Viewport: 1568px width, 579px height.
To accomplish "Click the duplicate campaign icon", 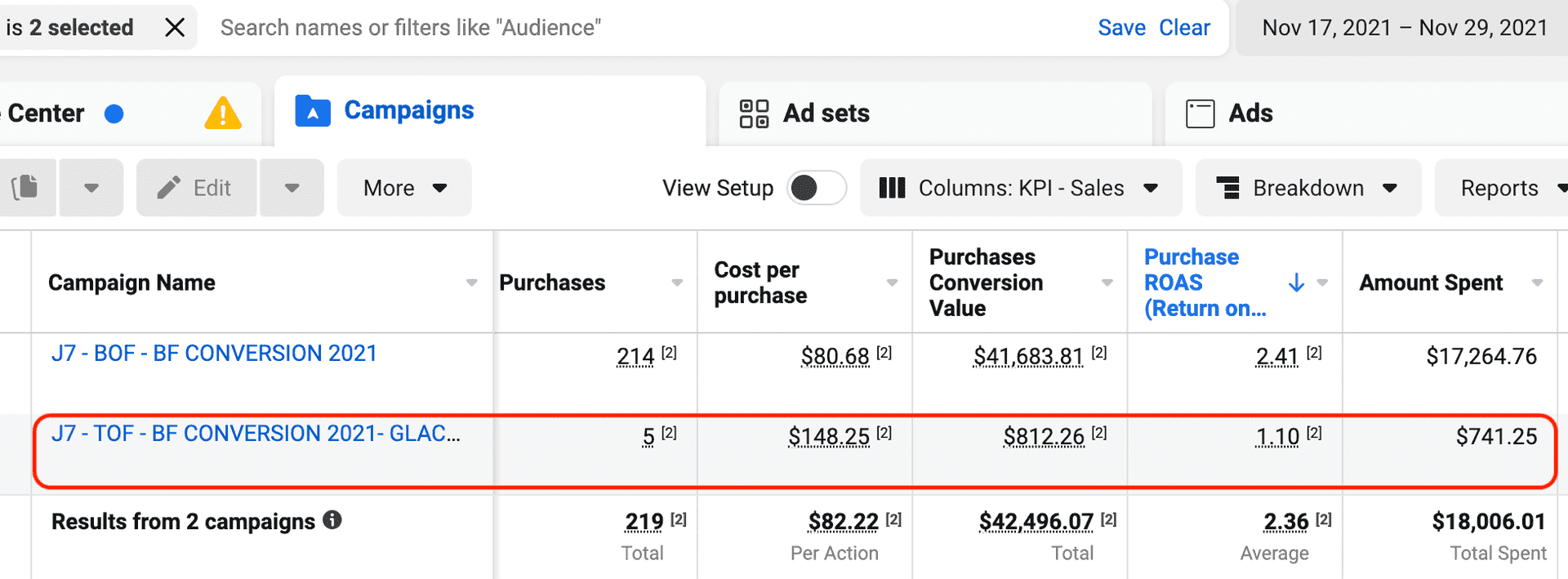I will pos(26,188).
